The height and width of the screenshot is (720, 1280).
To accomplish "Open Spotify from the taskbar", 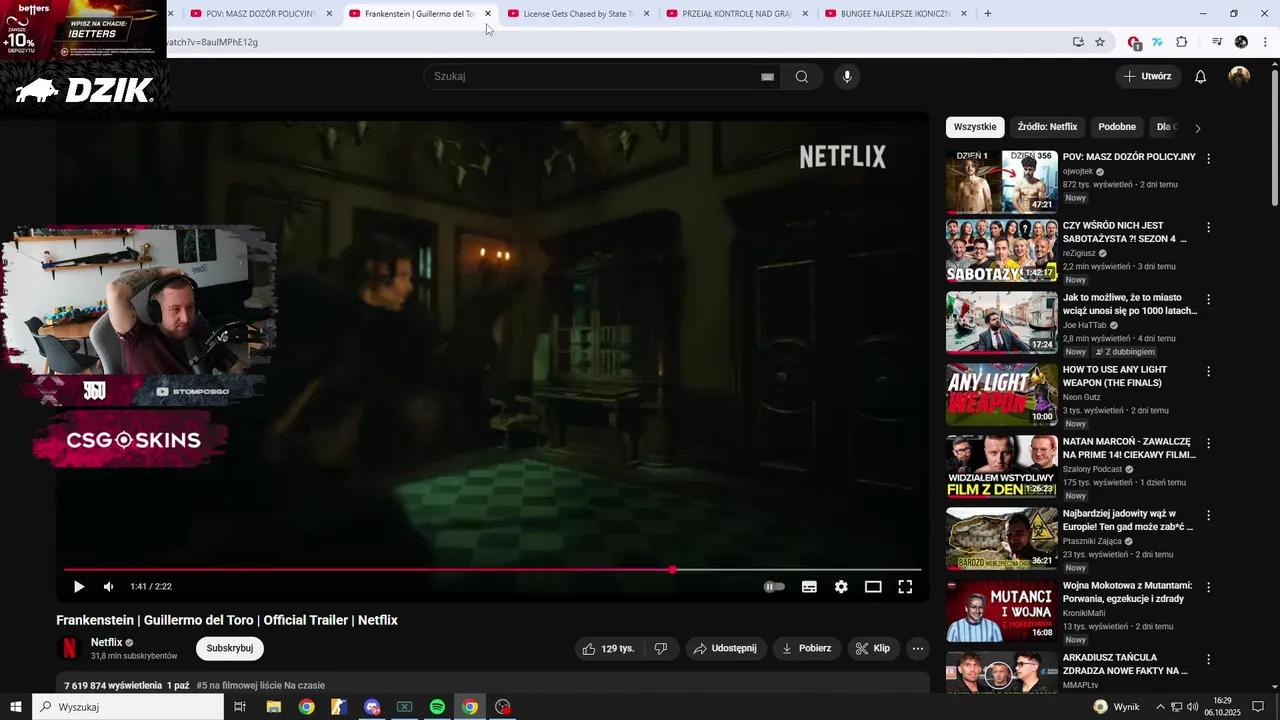I will 437,707.
